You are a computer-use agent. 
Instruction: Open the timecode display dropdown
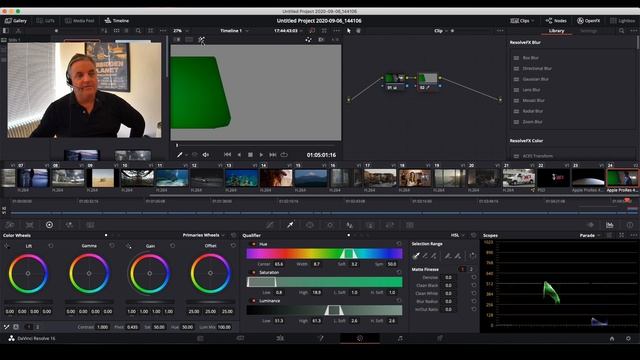(288, 31)
